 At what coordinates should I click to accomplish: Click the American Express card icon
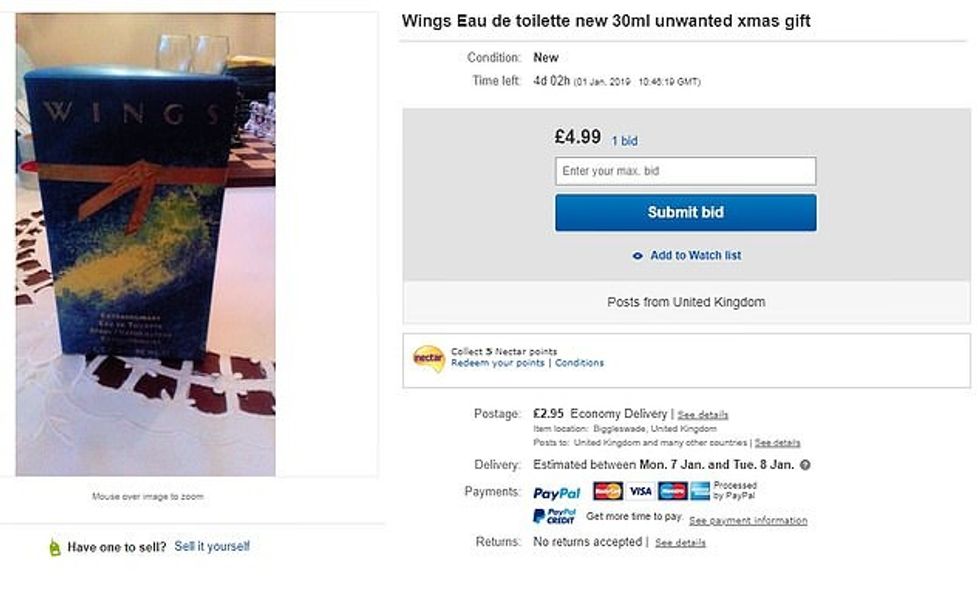coord(700,491)
